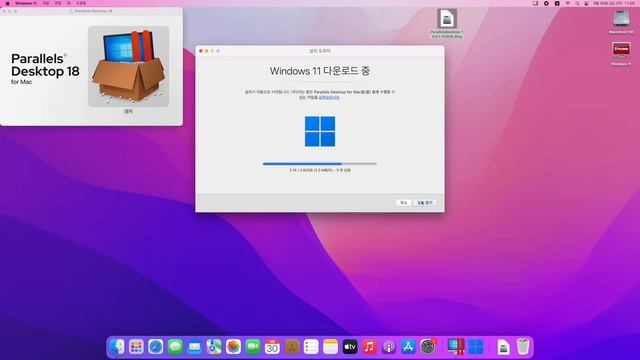Open System Preferences with the badge in the Dock

[428, 347]
